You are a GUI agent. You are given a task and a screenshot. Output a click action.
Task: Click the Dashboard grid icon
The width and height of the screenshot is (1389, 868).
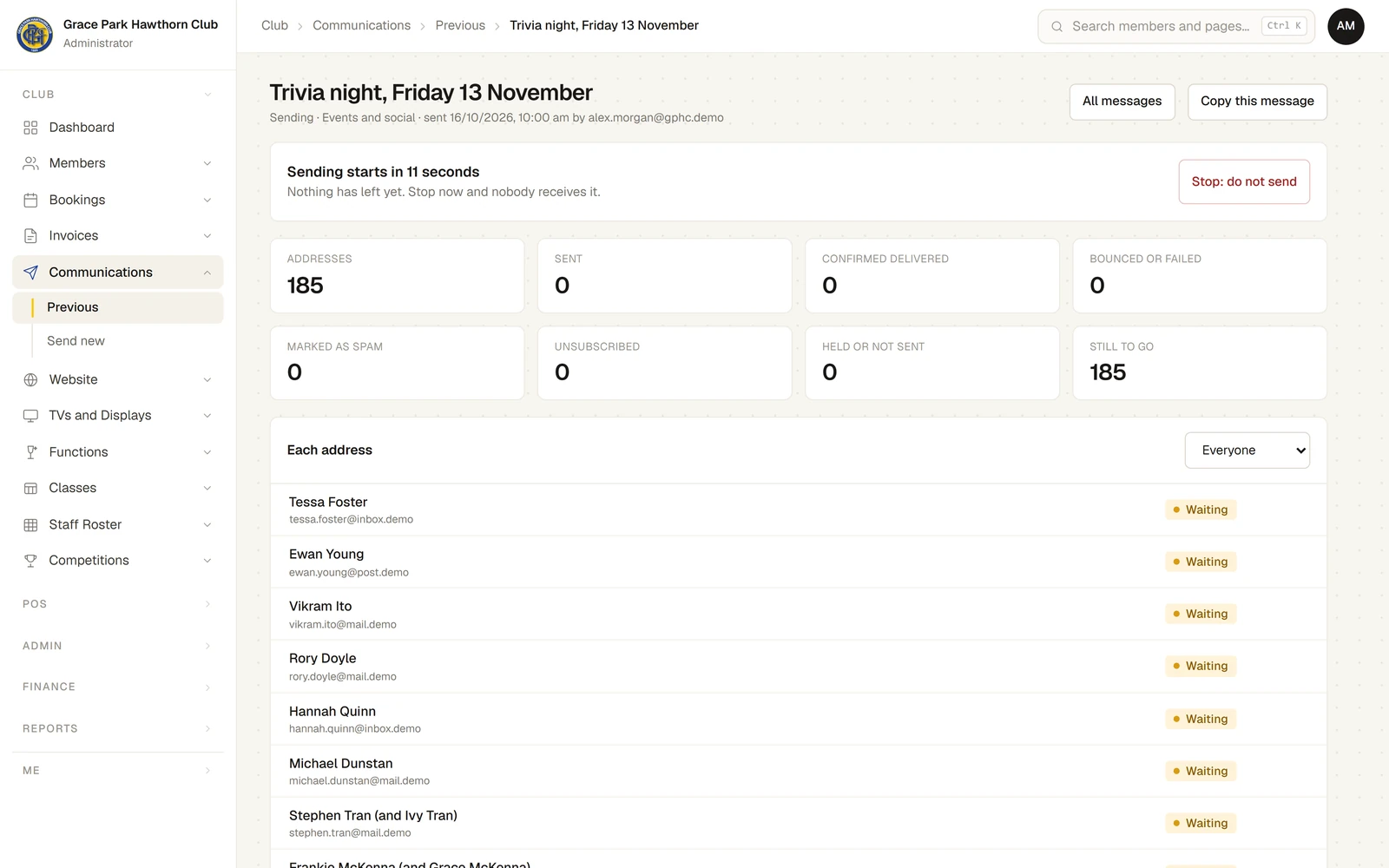pyautogui.click(x=30, y=128)
